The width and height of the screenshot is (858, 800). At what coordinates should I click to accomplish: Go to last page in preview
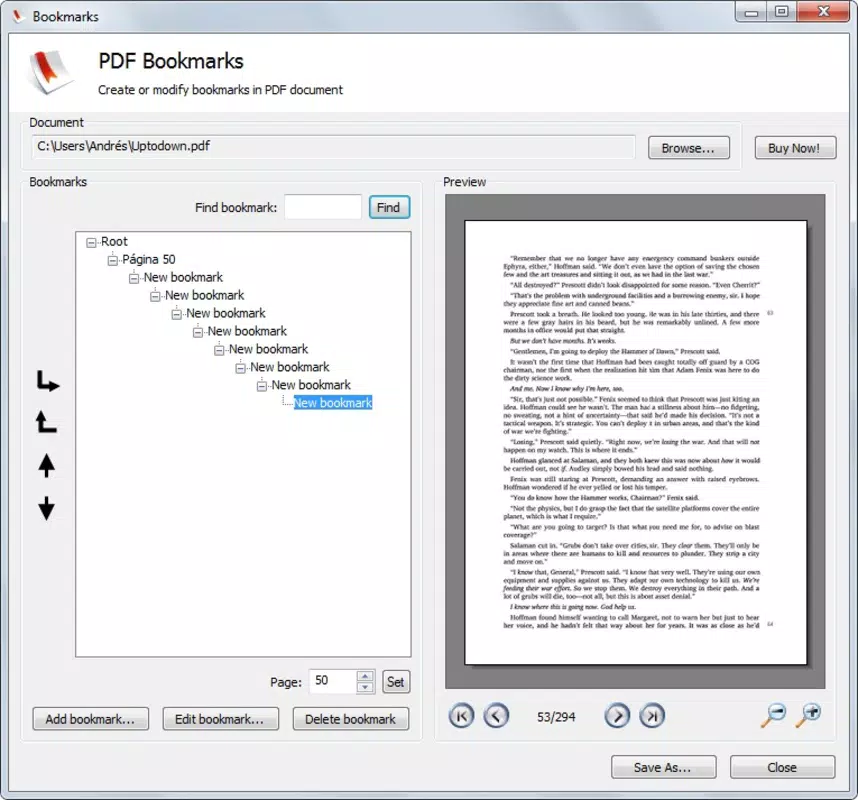[652, 716]
